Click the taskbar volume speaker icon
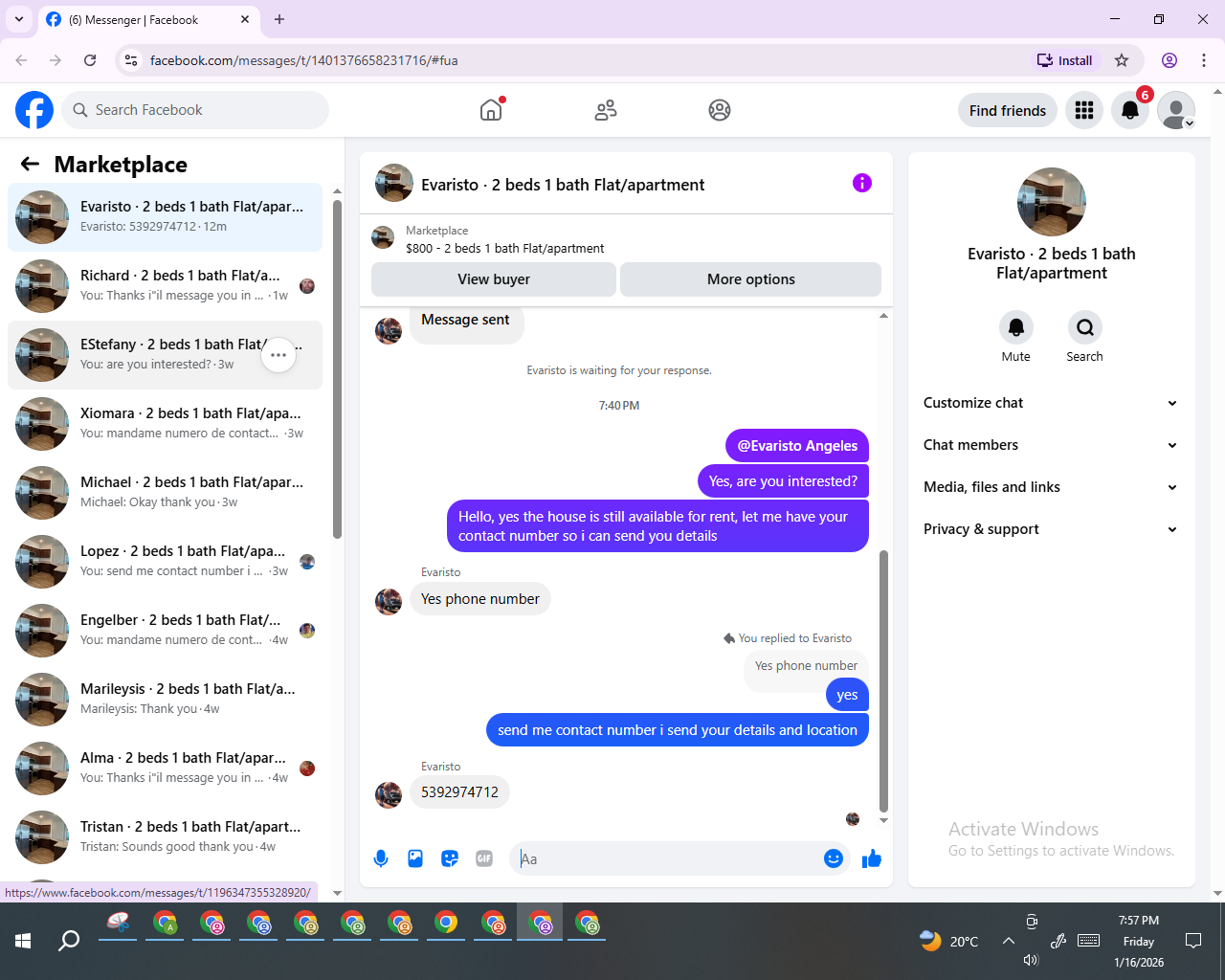Image resolution: width=1225 pixels, height=980 pixels. click(x=1031, y=960)
